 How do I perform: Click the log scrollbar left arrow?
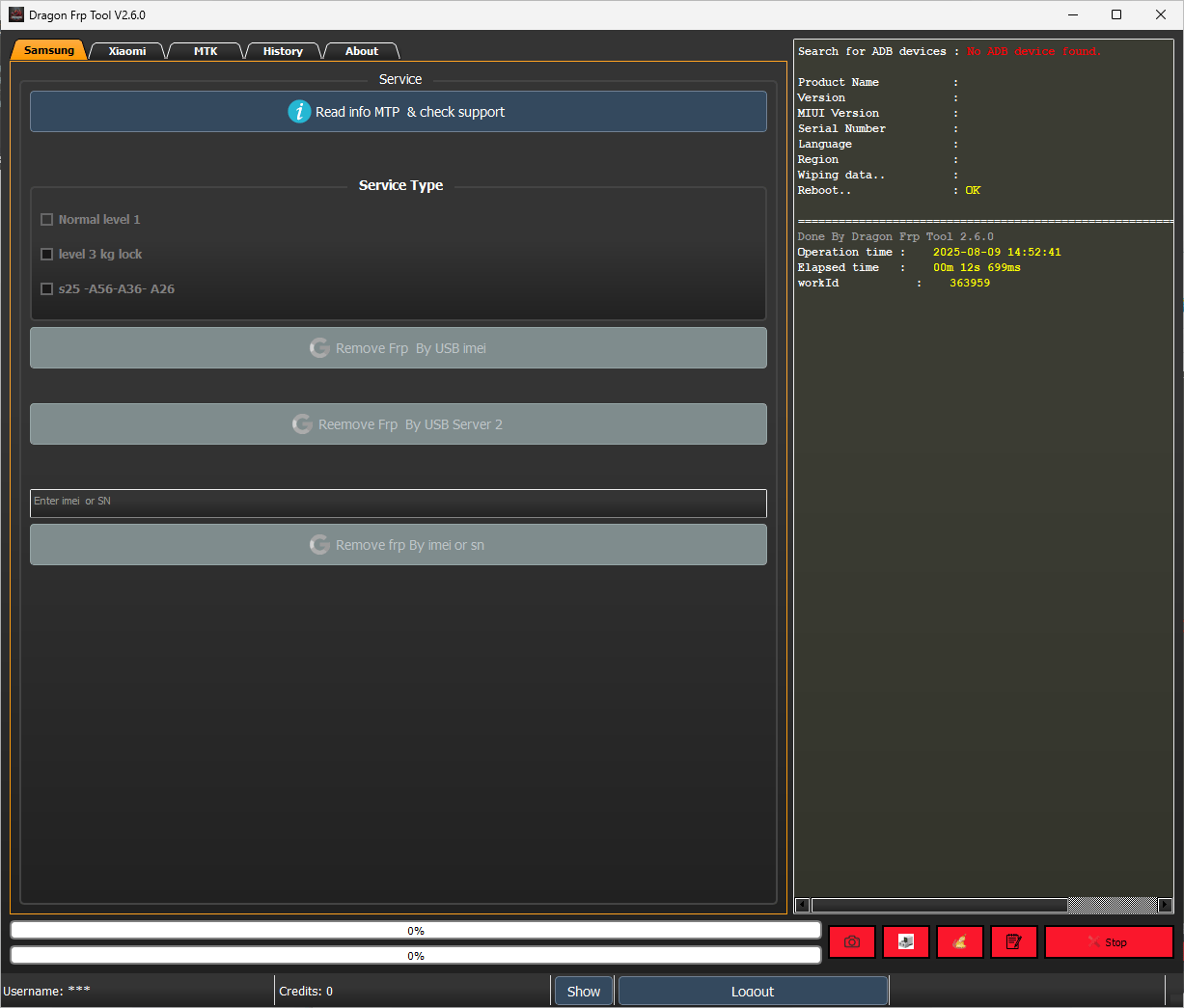pos(802,905)
